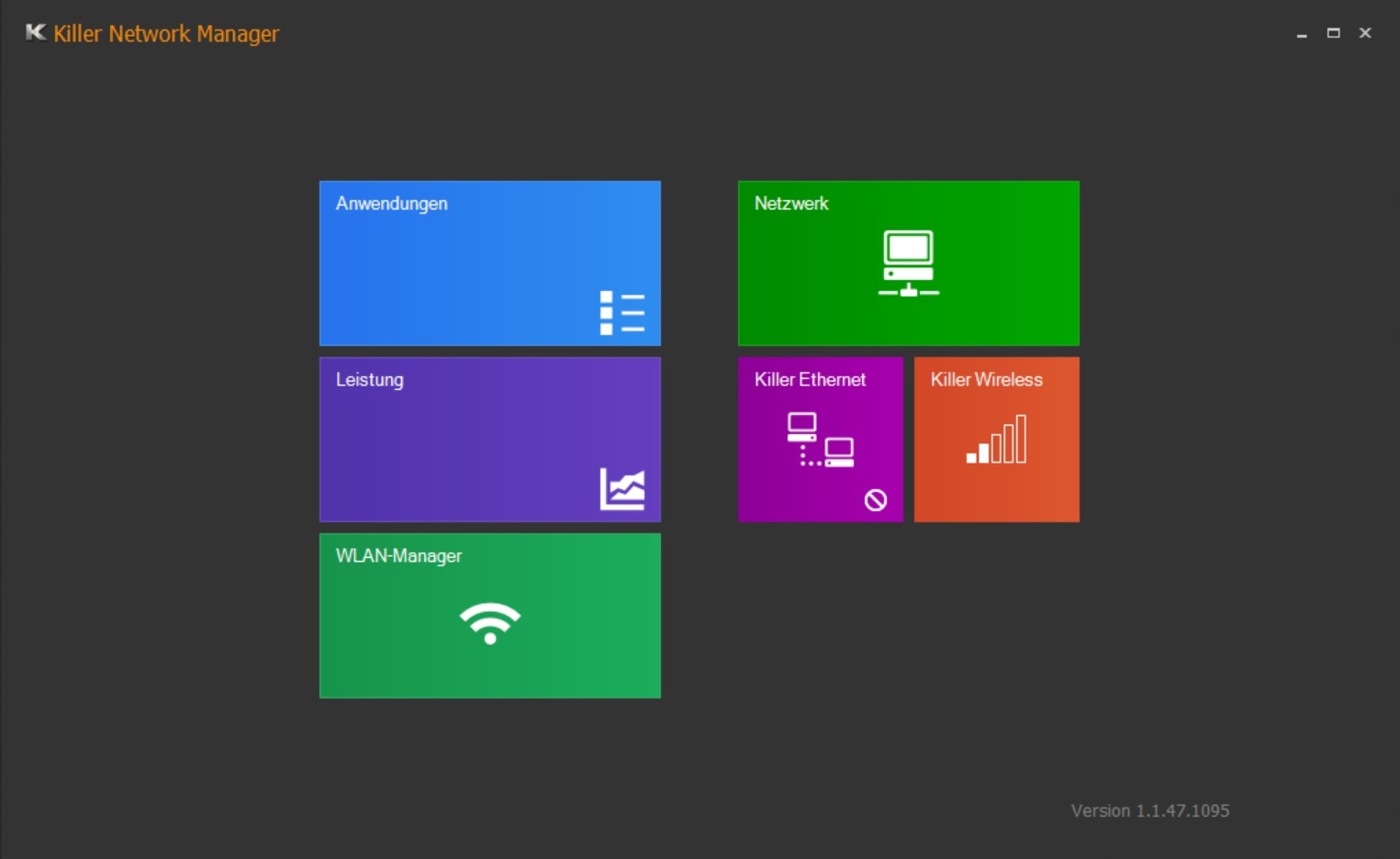Open the Anwendungen tile

pyautogui.click(x=490, y=263)
